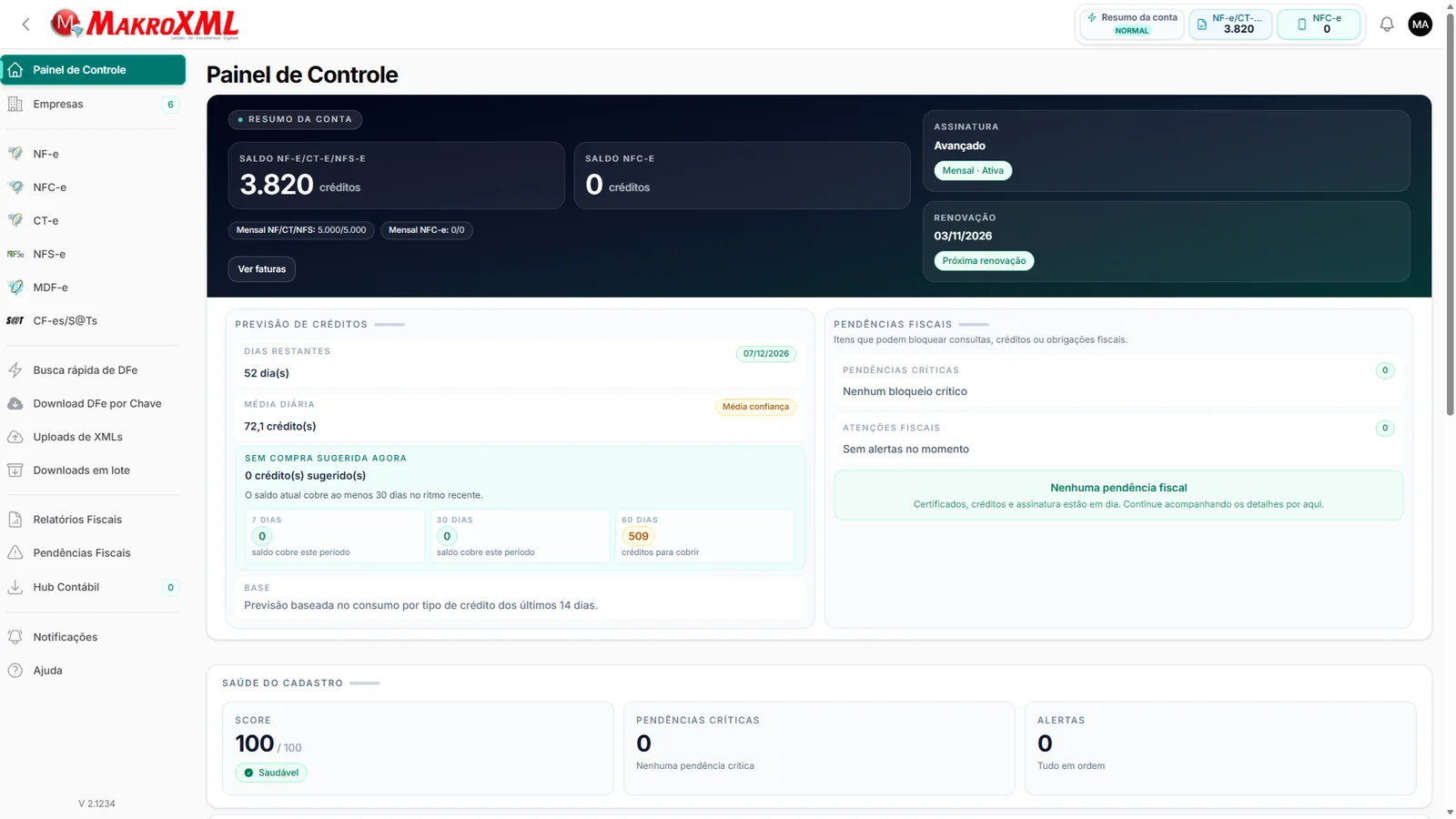Click the Próxima renovação badge
The image size is (1456, 819).
pos(984,261)
